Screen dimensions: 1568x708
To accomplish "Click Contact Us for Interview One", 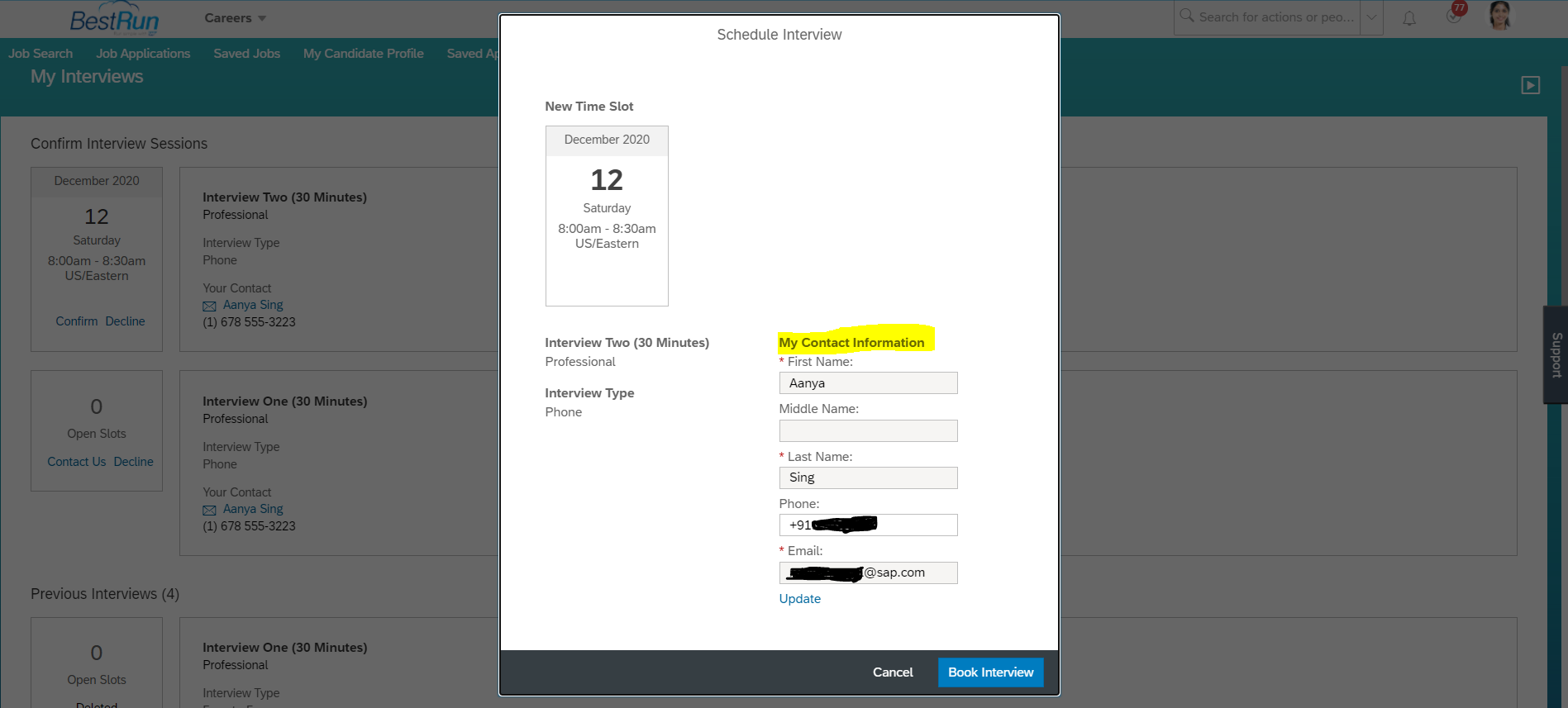I will point(77,462).
